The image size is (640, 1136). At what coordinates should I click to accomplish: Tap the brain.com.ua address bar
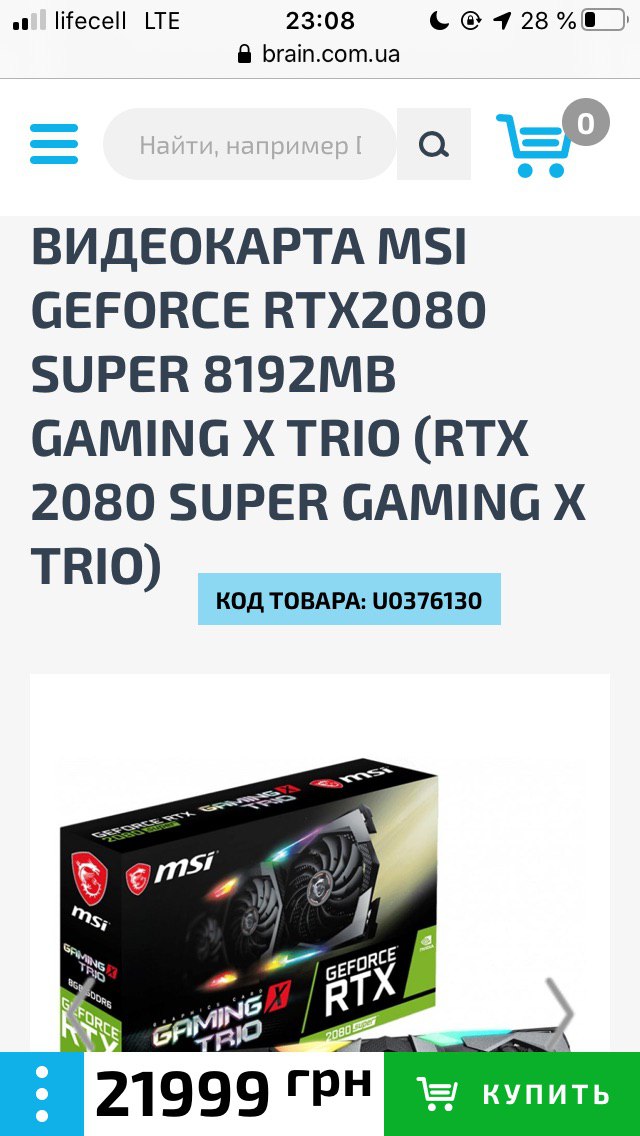pyautogui.click(x=320, y=54)
